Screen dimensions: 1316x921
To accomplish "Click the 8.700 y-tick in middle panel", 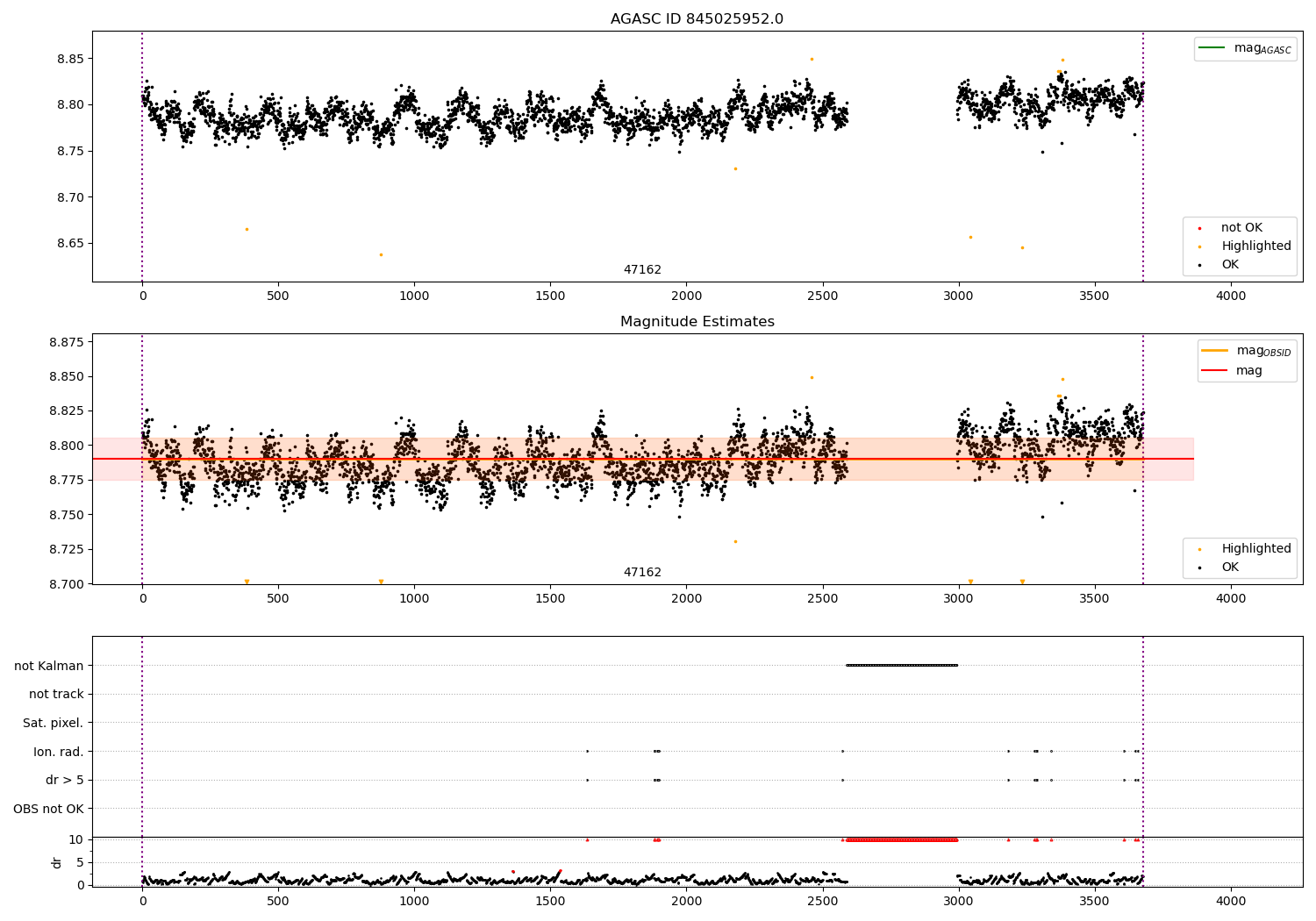I will click(67, 584).
